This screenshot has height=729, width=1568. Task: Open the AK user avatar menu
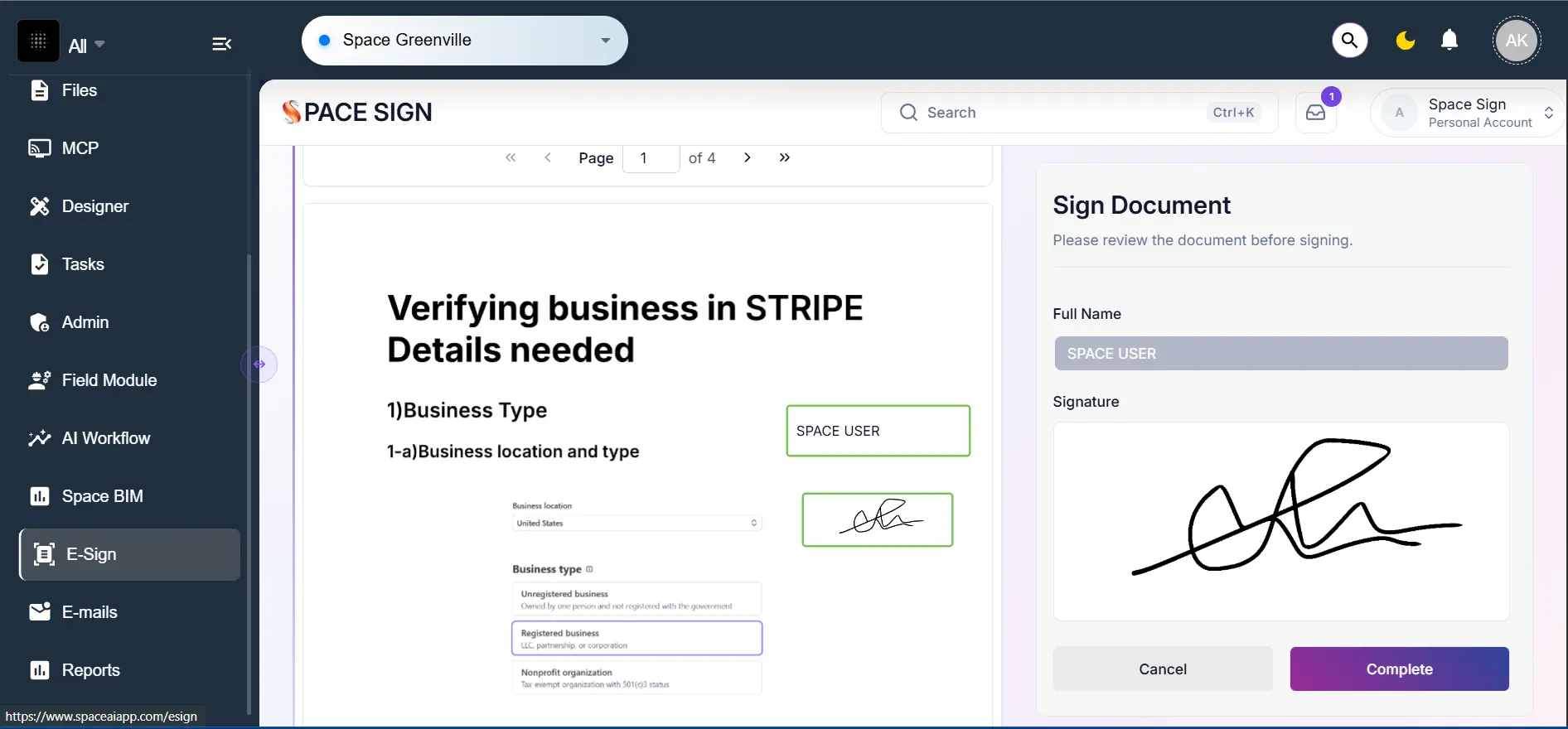(1517, 40)
